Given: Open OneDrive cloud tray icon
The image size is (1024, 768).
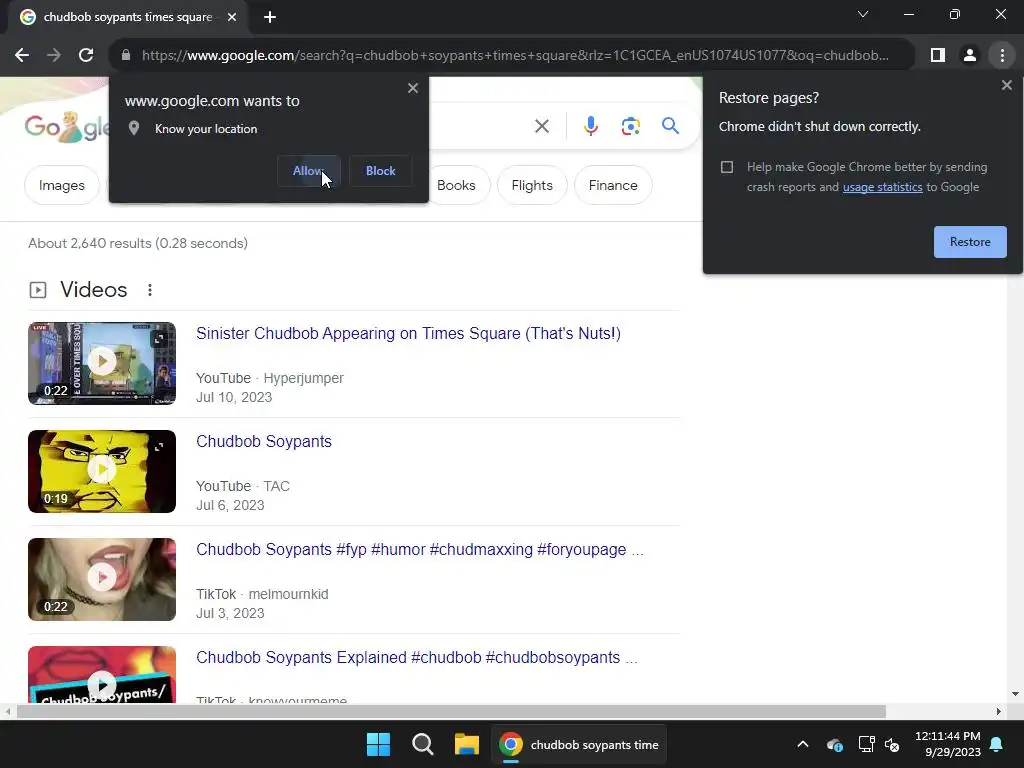Looking at the screenshot, I should [x=835, y=744].
